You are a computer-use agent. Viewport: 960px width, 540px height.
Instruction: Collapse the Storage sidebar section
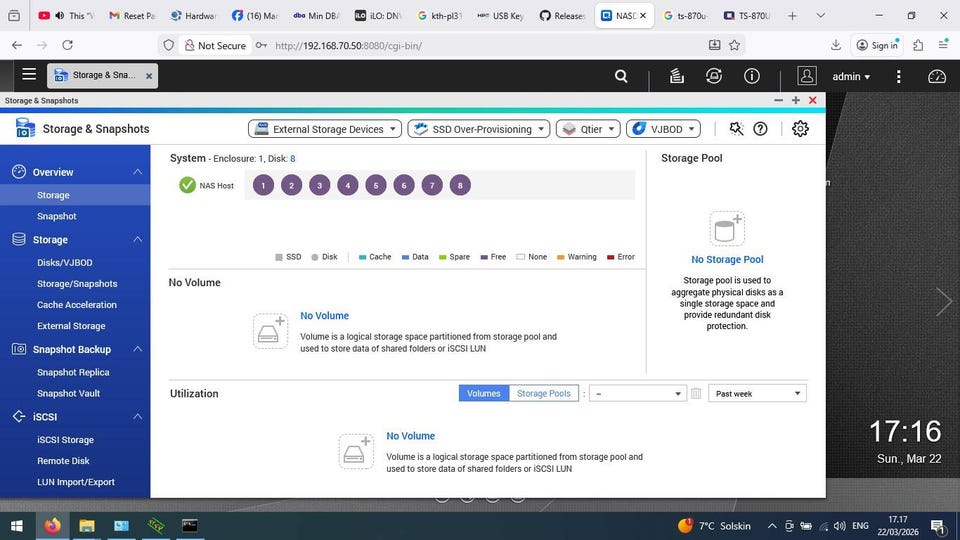click(138, 239)
